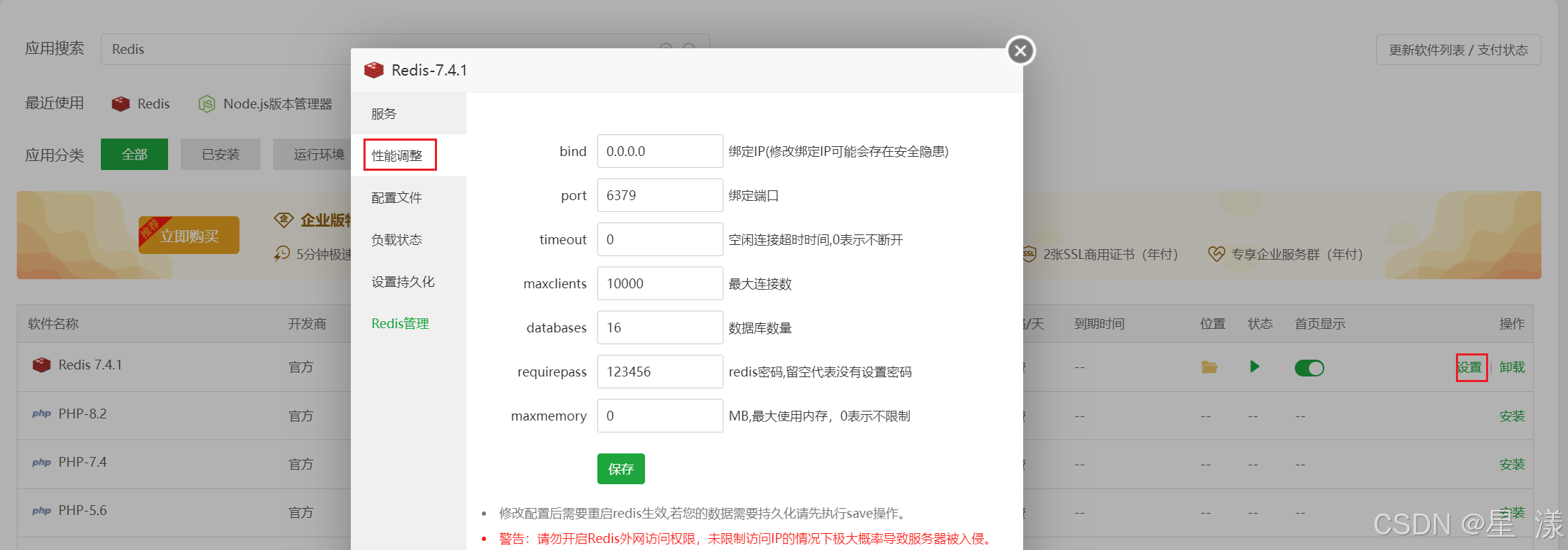Image resolution: width=1568 pixels, height=550 pixels.
Task: Click the diamond icon beside 企业版
Action: (x=283, y=220)
